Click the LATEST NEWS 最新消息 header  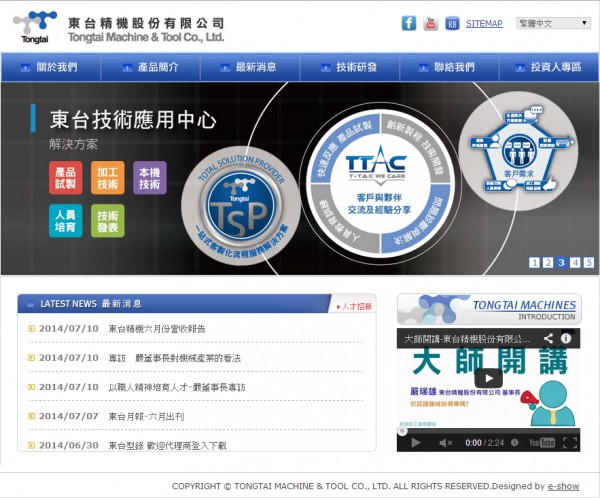[x=91, y=304]
